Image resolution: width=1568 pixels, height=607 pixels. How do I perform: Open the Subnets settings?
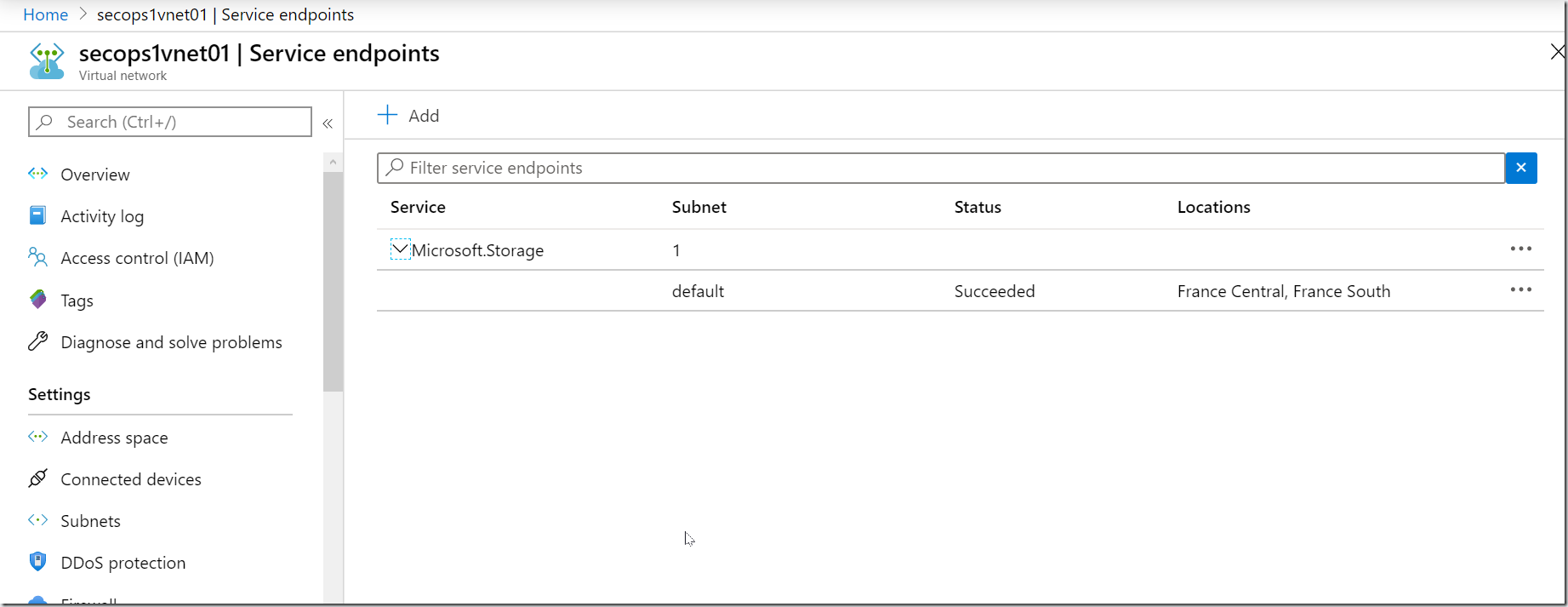point(90,521)
